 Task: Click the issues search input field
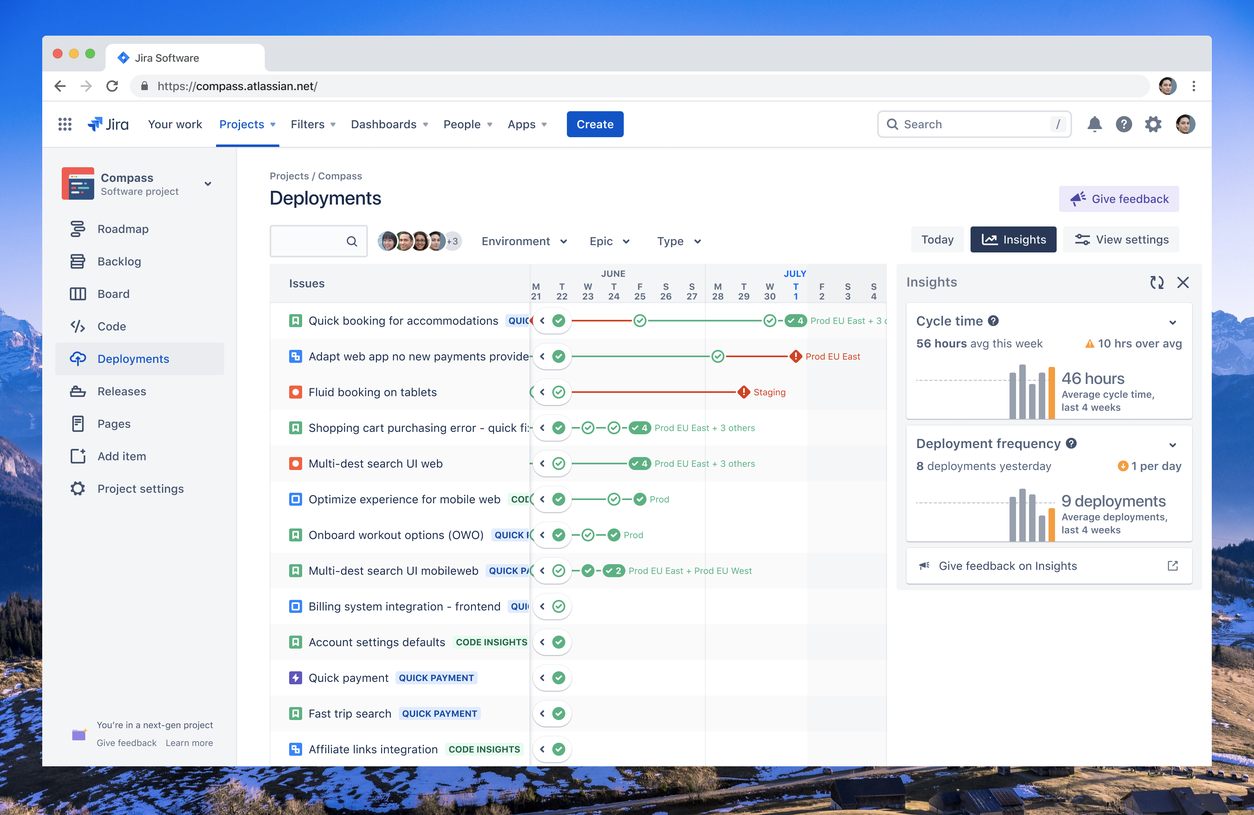[x=318, y=241]
